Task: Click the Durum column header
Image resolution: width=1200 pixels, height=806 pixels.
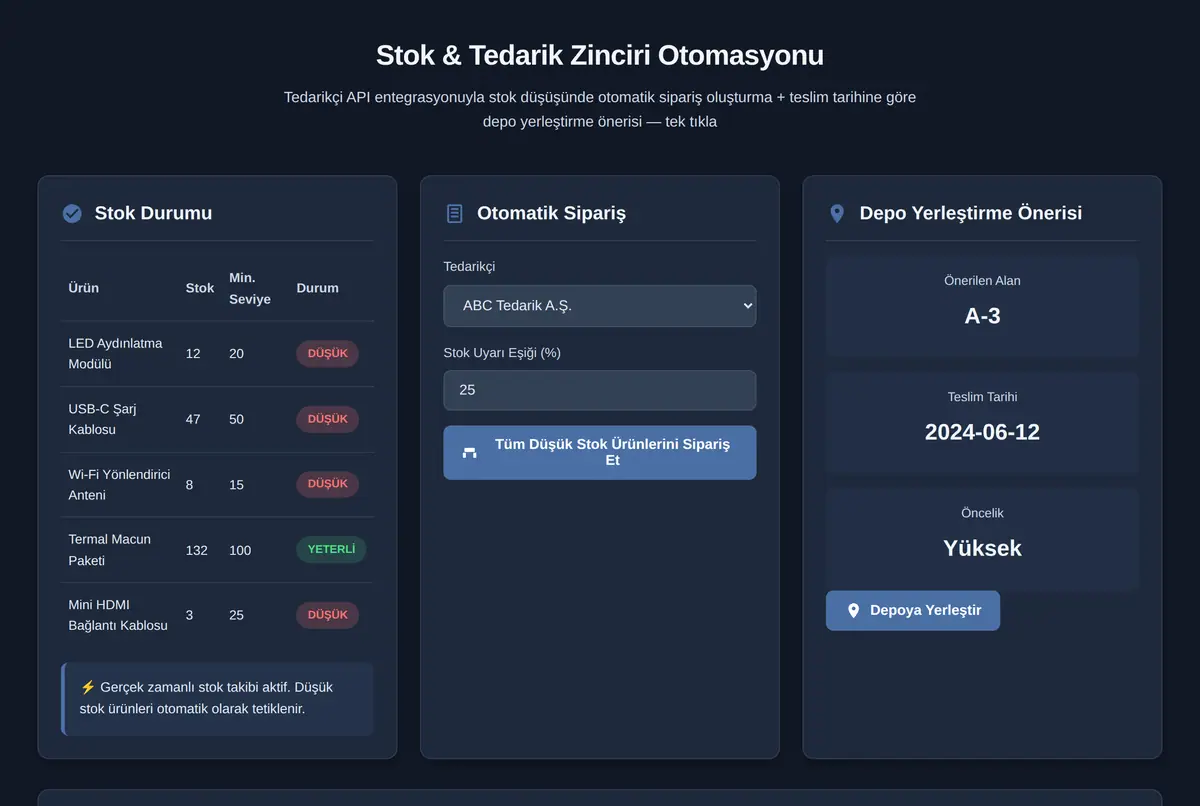Action: click(x=317, y=288)
